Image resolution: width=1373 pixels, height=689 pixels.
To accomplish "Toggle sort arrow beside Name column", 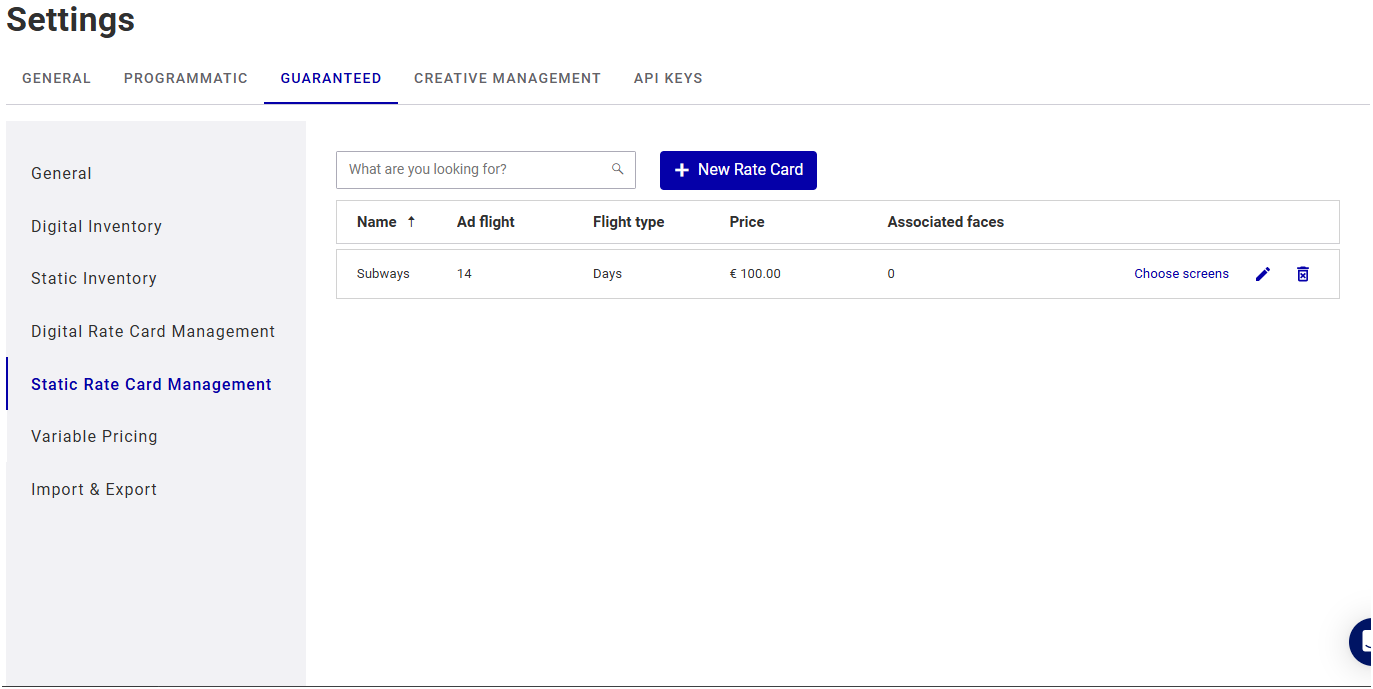I will [411, 222].
